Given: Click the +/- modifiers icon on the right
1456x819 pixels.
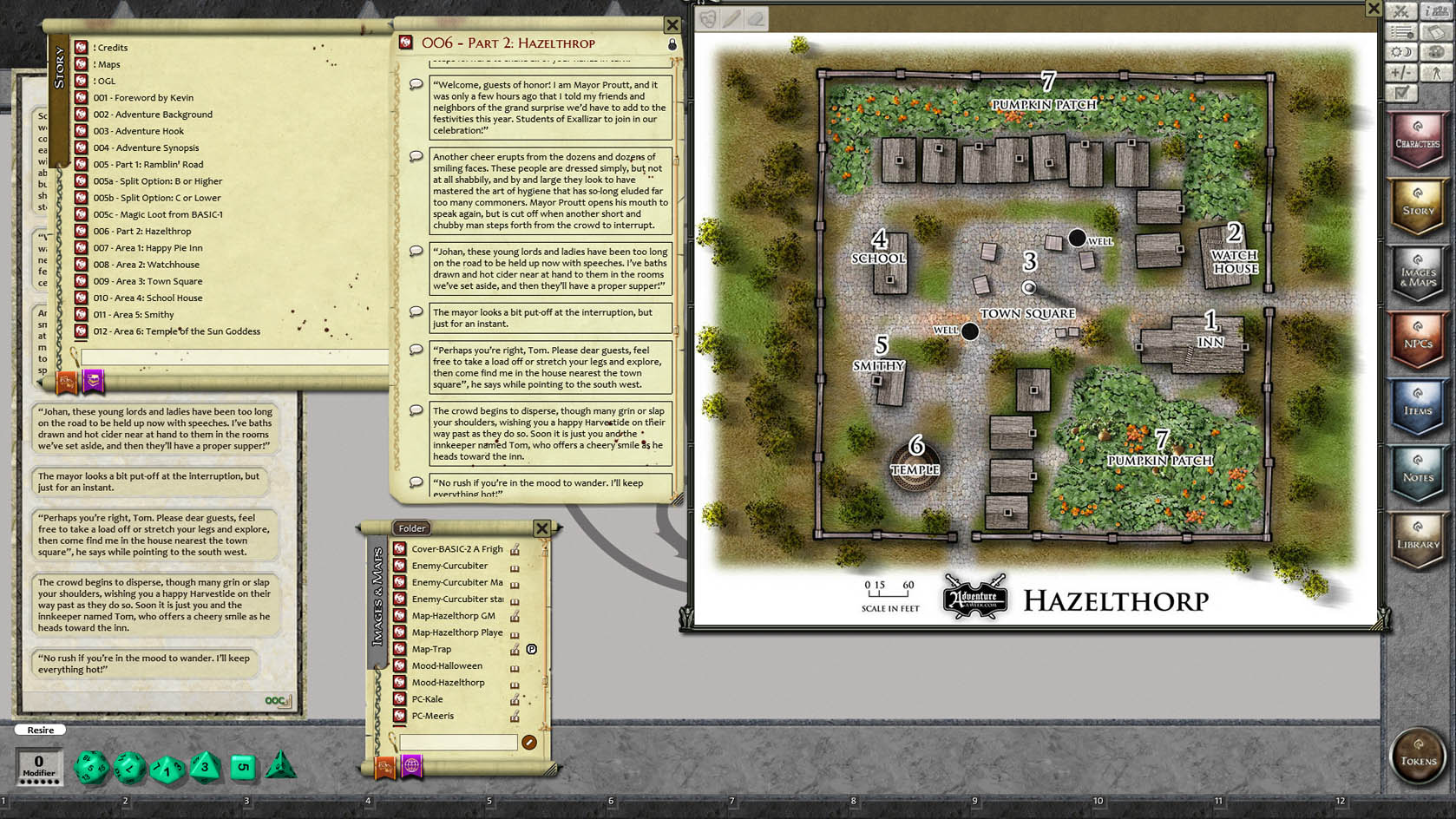Looking at the screenshot, I should [x=1401, y=72].
